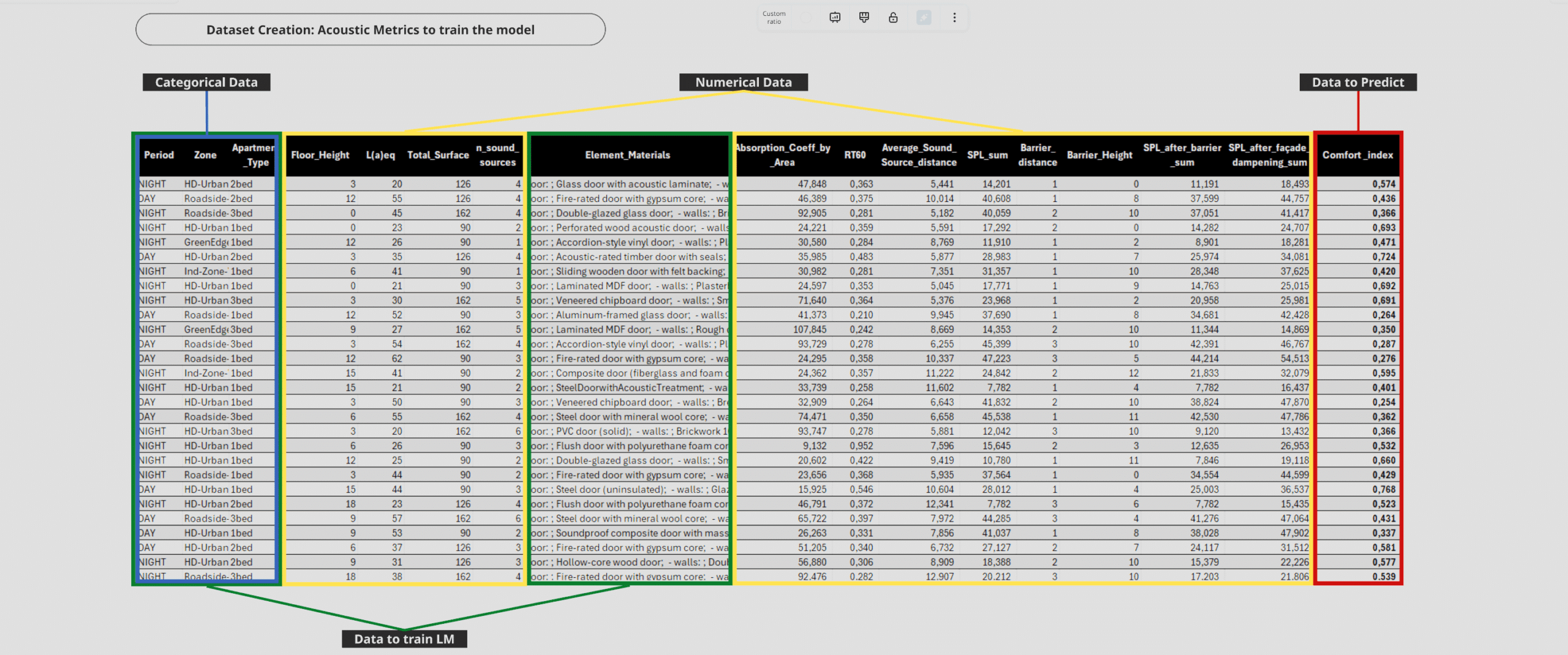Select Absorption coefficient value 107,845

(x=810, y=329)
